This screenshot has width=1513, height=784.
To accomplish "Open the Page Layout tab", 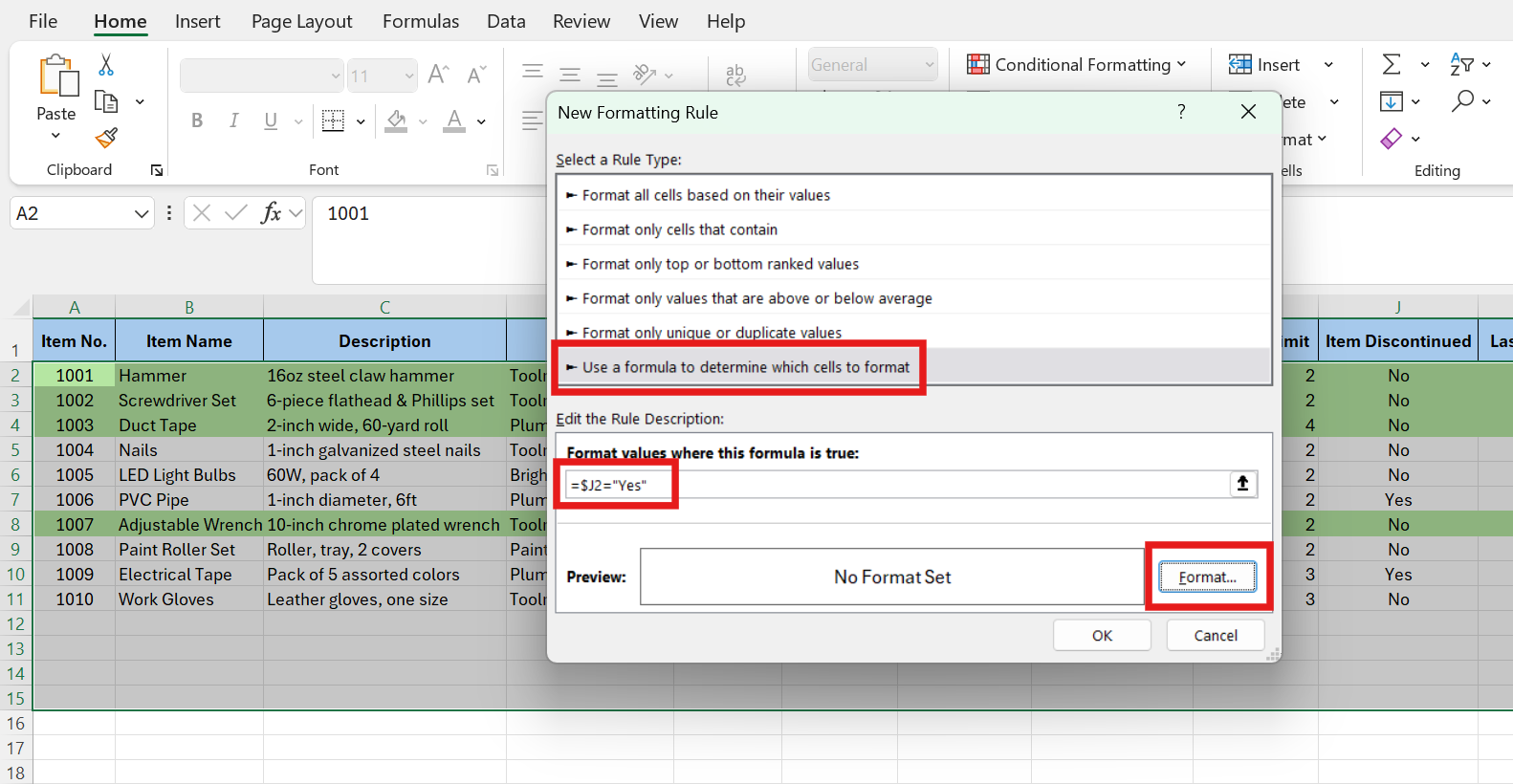I will (x=301, y=21).
